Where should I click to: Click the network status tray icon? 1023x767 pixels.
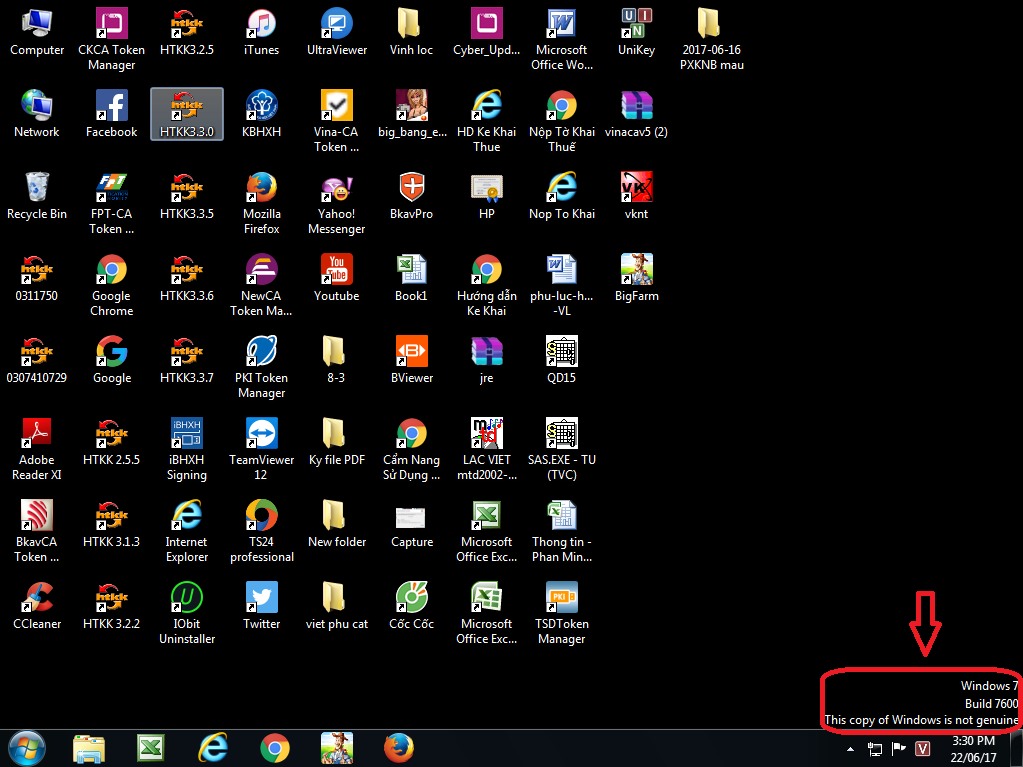coord(875,749)
